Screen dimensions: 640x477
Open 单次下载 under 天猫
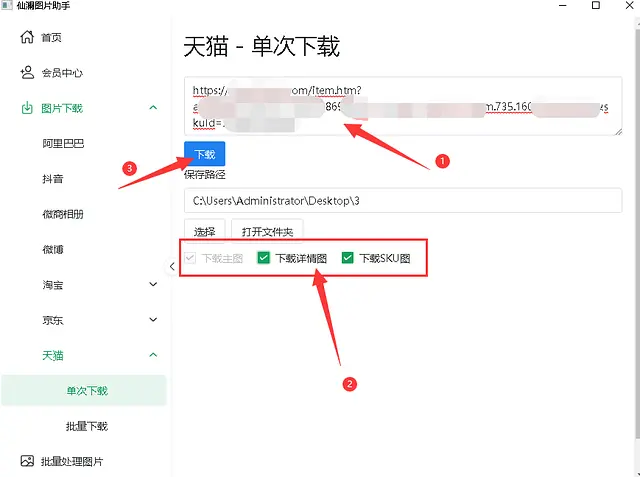point(84,390)
